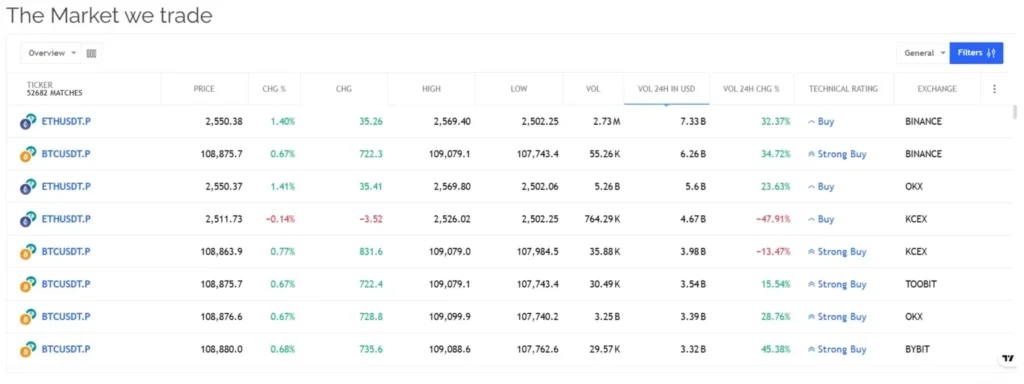The height and width of the screenshot is (384, 1024).
Task: Open the General dropdown menu
Action: pos(924,54)
